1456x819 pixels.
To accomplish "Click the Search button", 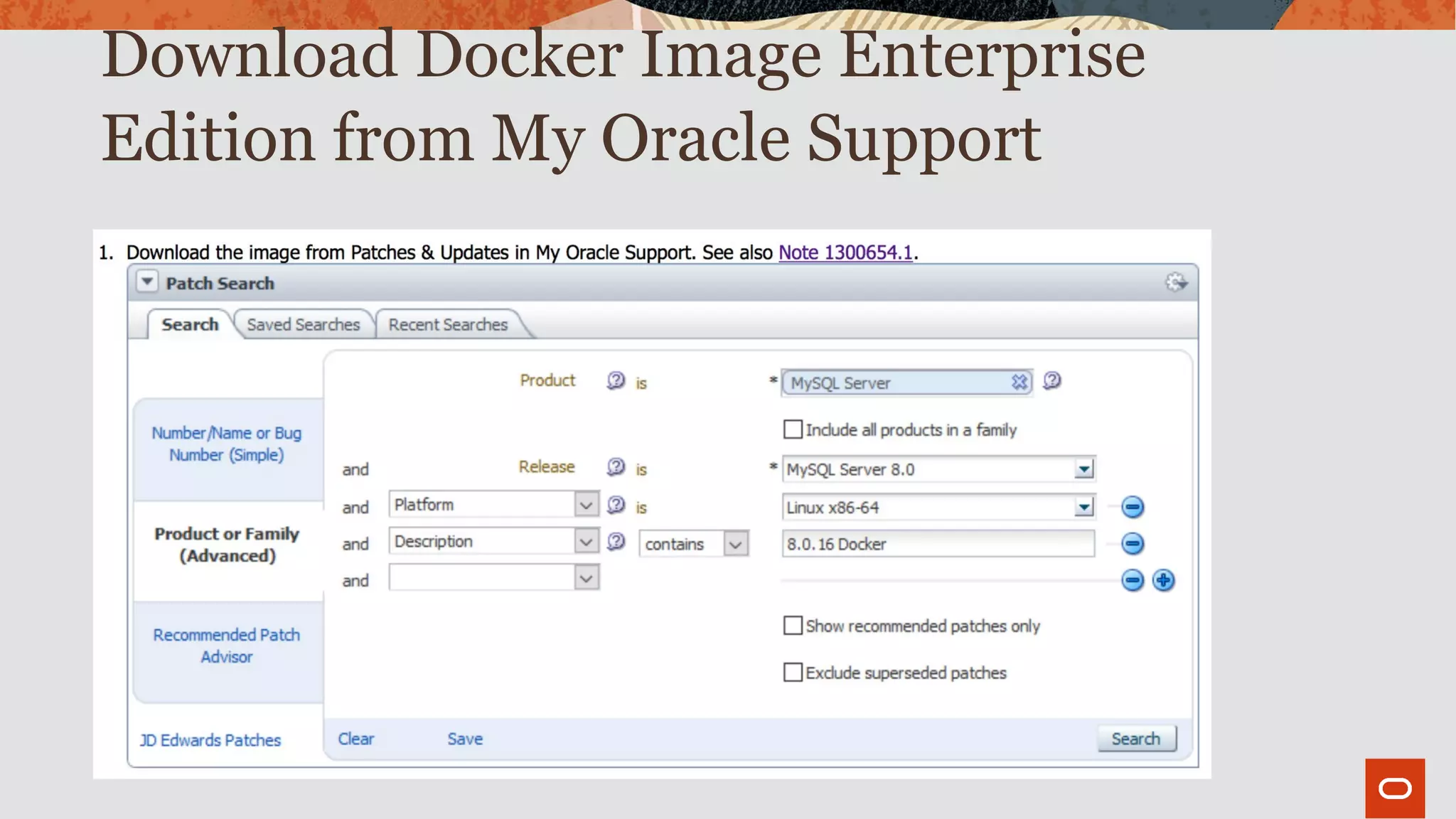I will click(x=1136, y=739).
